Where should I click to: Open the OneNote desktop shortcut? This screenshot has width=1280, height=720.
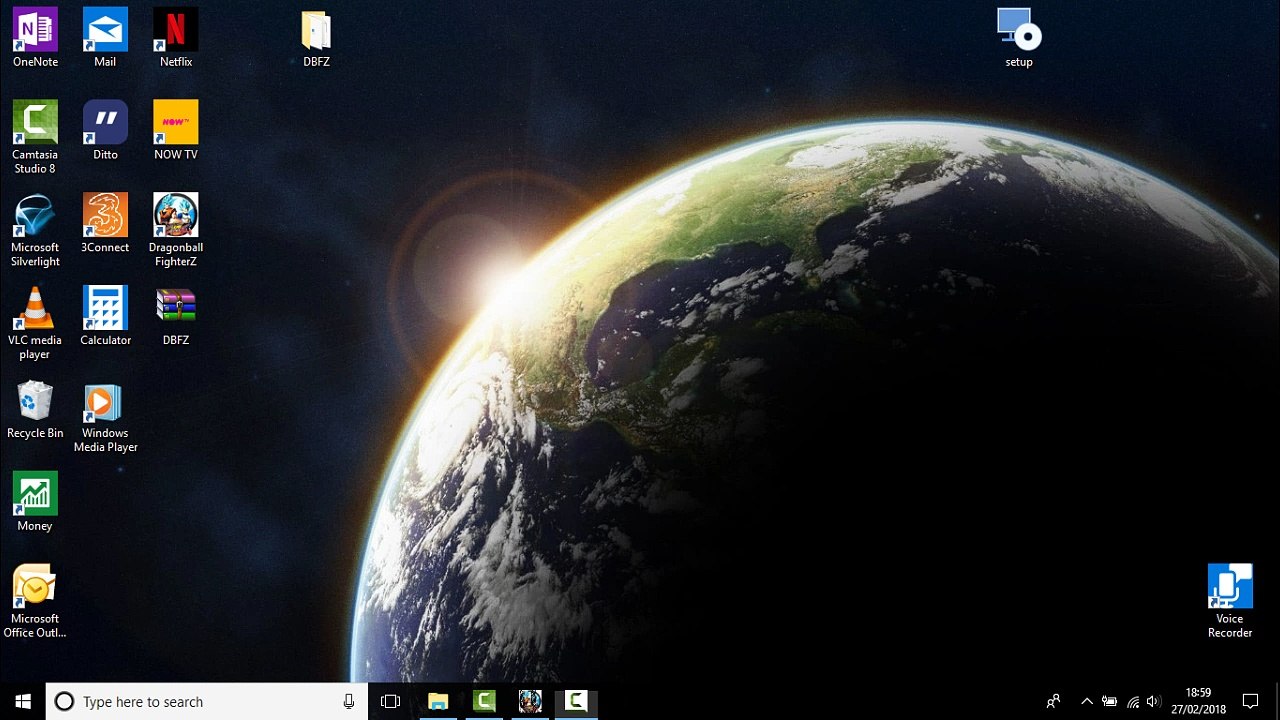tap(35, 38)
